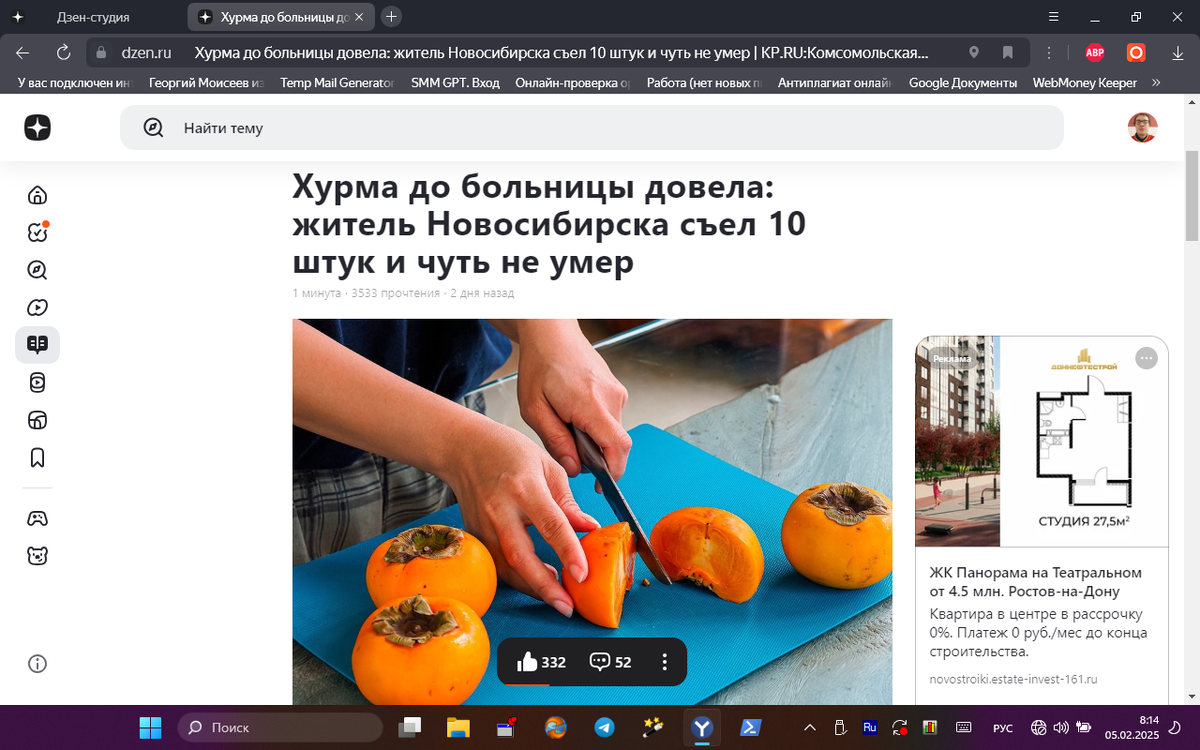The width and height of the screenshot is (1200, 750).
Task: Bookmark the page with the address bar flag
Action: (1007, 52)
